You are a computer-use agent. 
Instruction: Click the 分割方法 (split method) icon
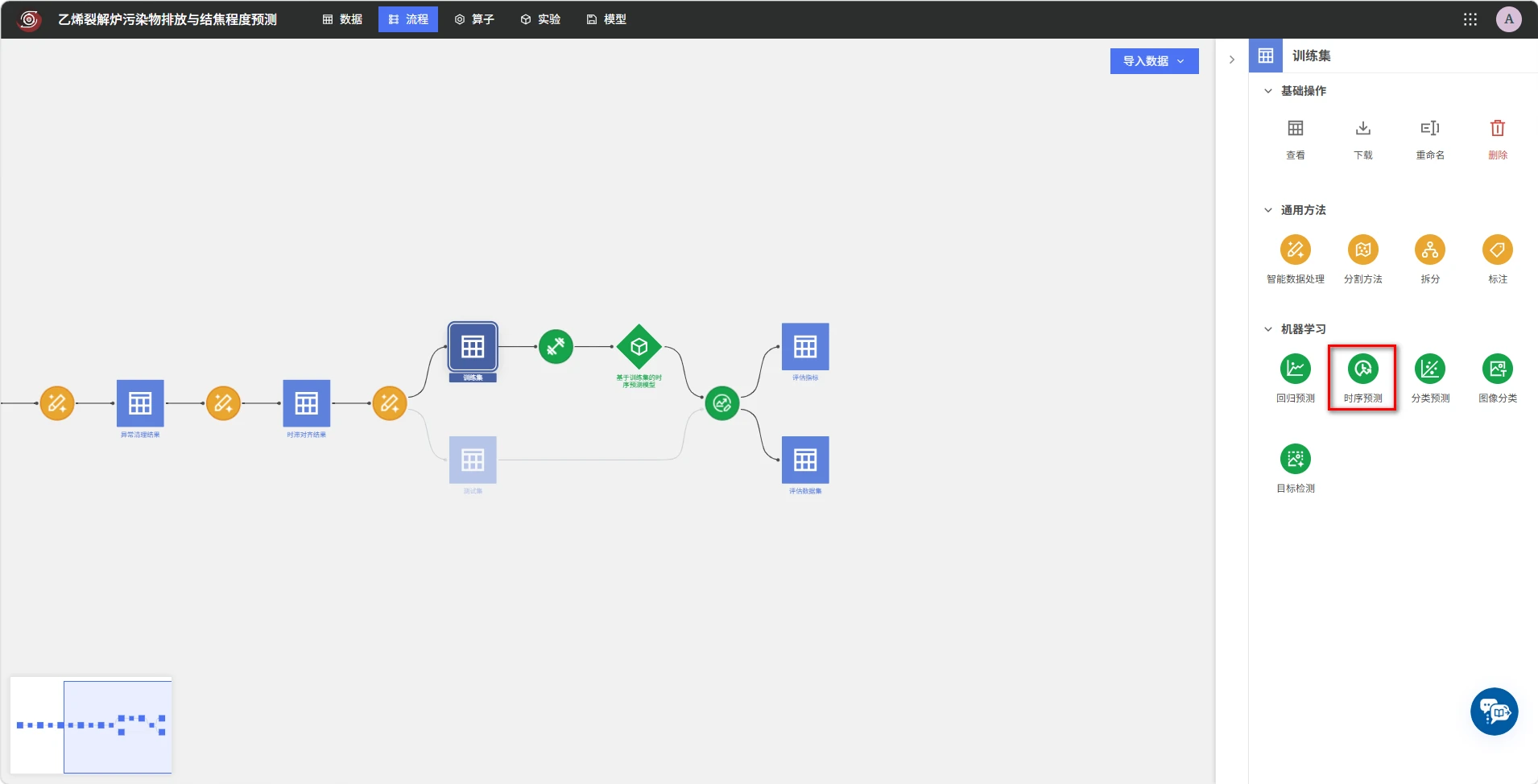coord(1362,250)
